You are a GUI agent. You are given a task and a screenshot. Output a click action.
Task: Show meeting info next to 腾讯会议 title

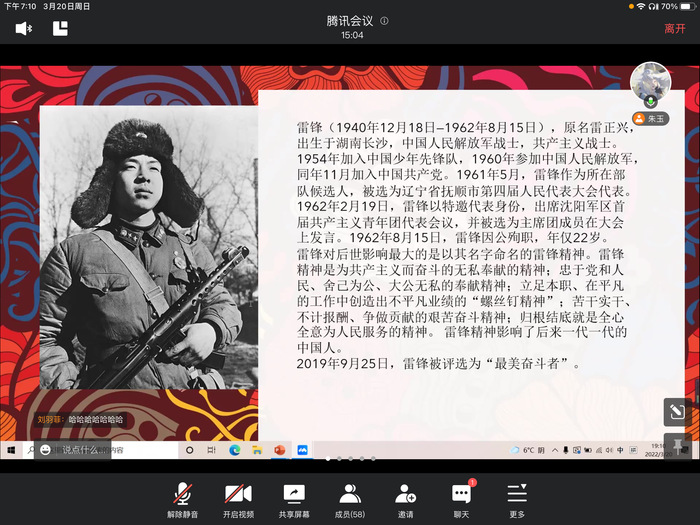385,21
